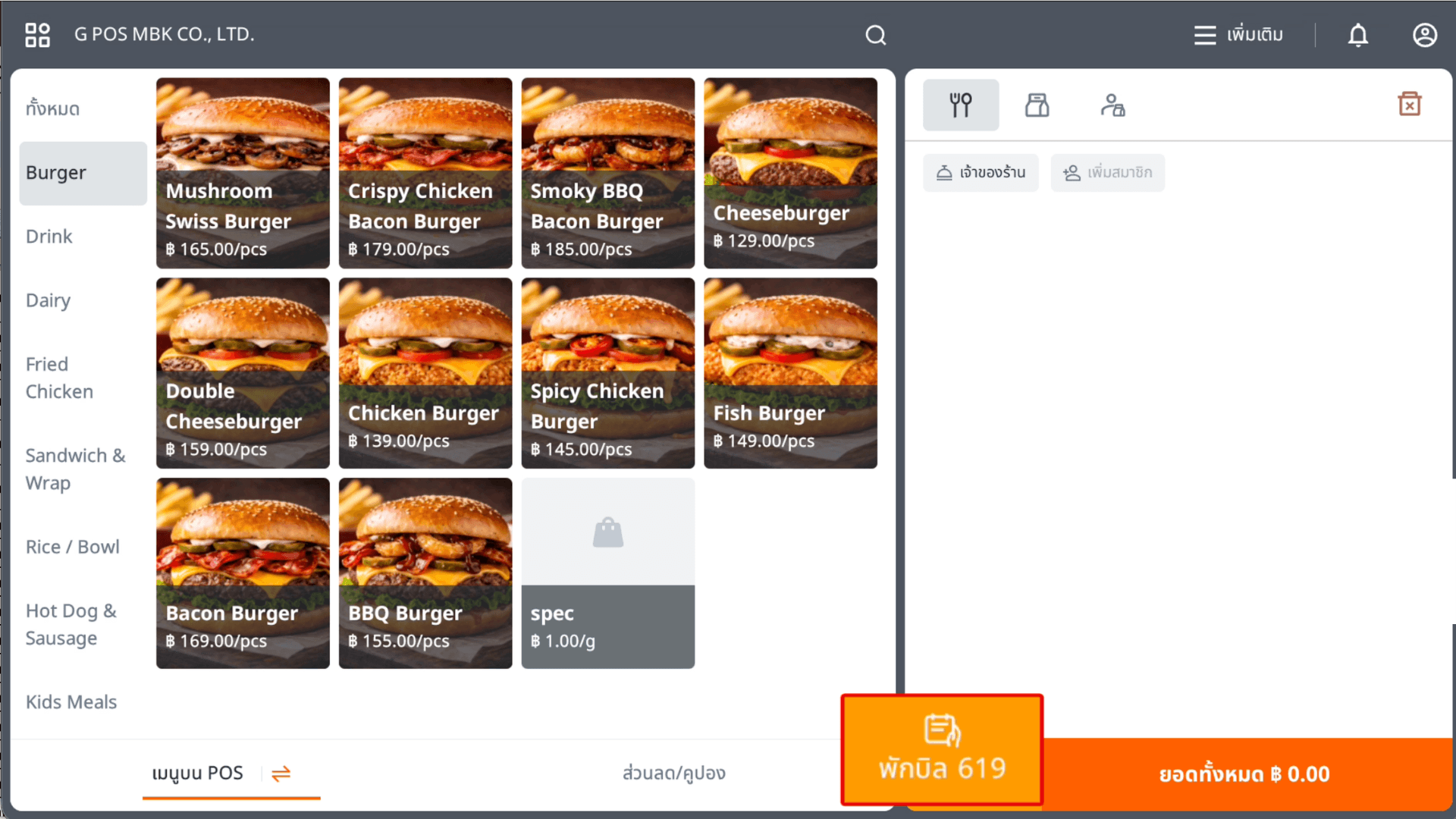Viewport: 1456px width, 819px height.
Task: Click the เพิ่มสมาชิก add member button
Action: (x=1108, y=173)
